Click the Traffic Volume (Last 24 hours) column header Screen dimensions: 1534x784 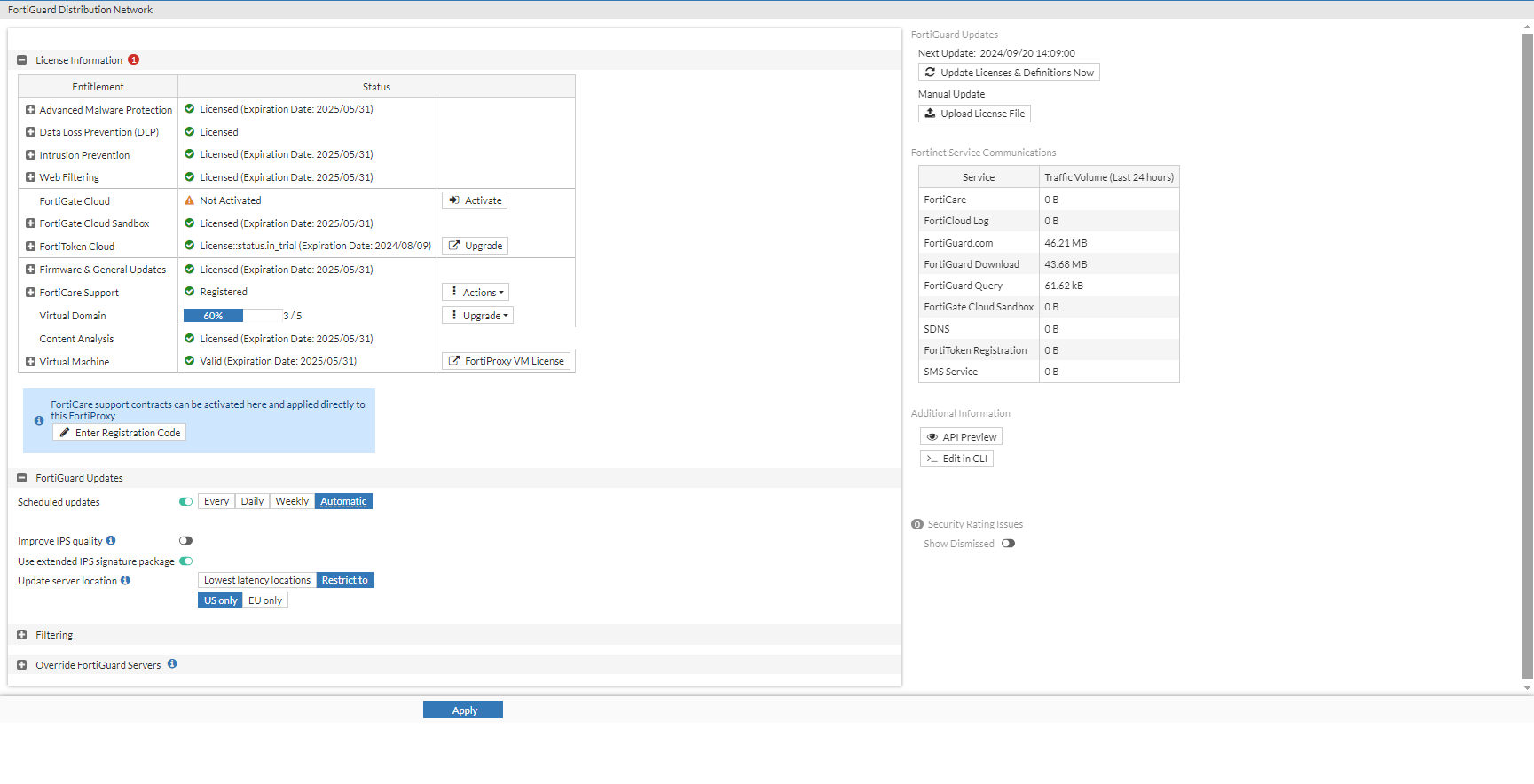coord(1109,177)
